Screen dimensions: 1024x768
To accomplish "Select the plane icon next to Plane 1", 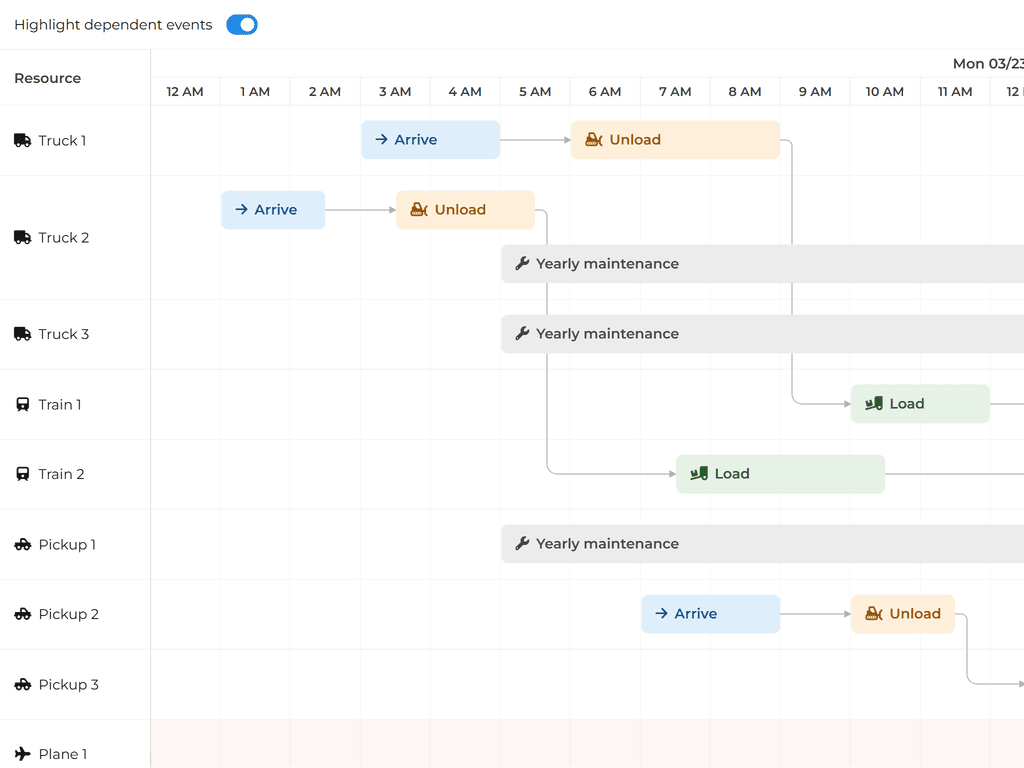I will point(22,754).
